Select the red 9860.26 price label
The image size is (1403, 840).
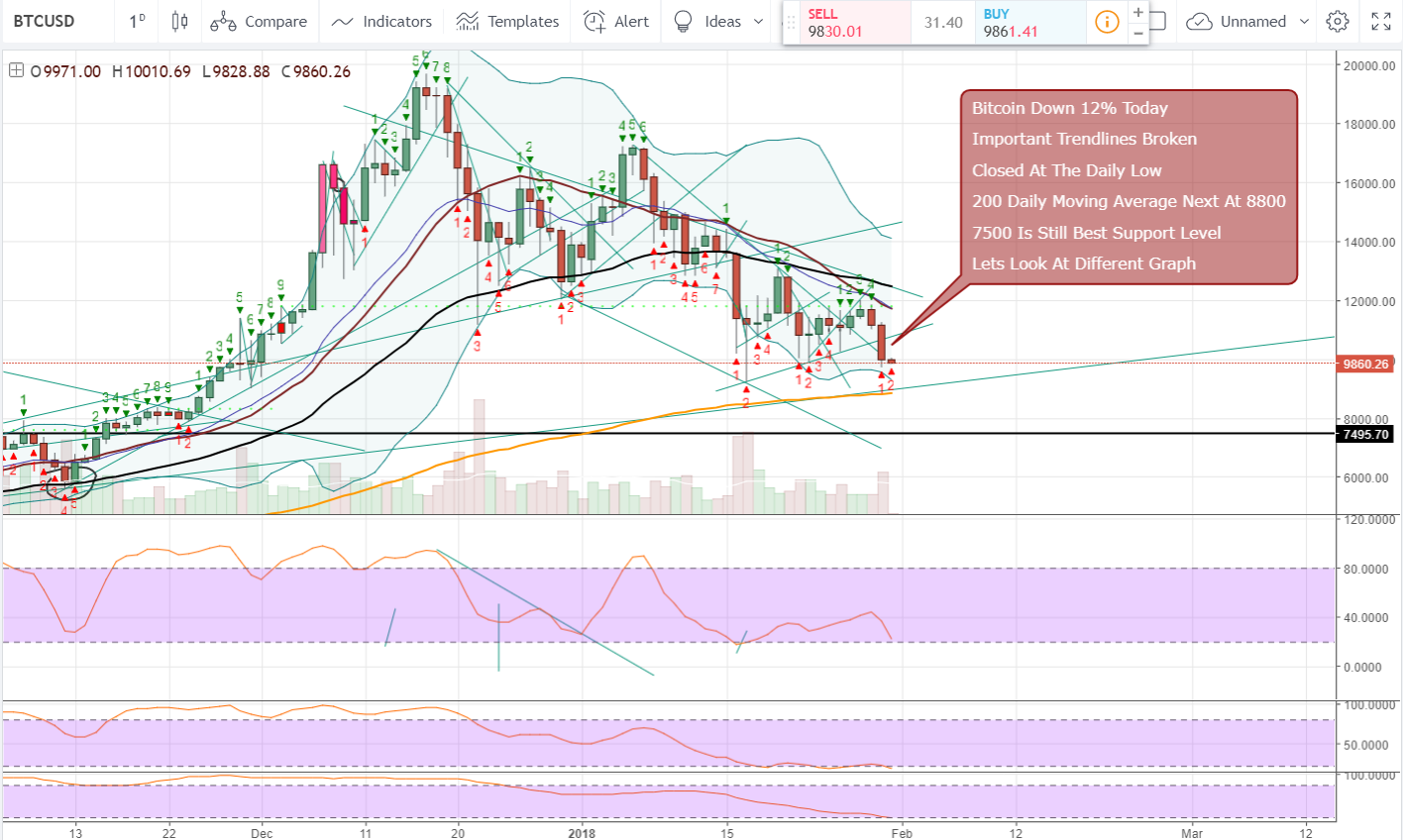pyautogui.click(x=1365, y=364)
